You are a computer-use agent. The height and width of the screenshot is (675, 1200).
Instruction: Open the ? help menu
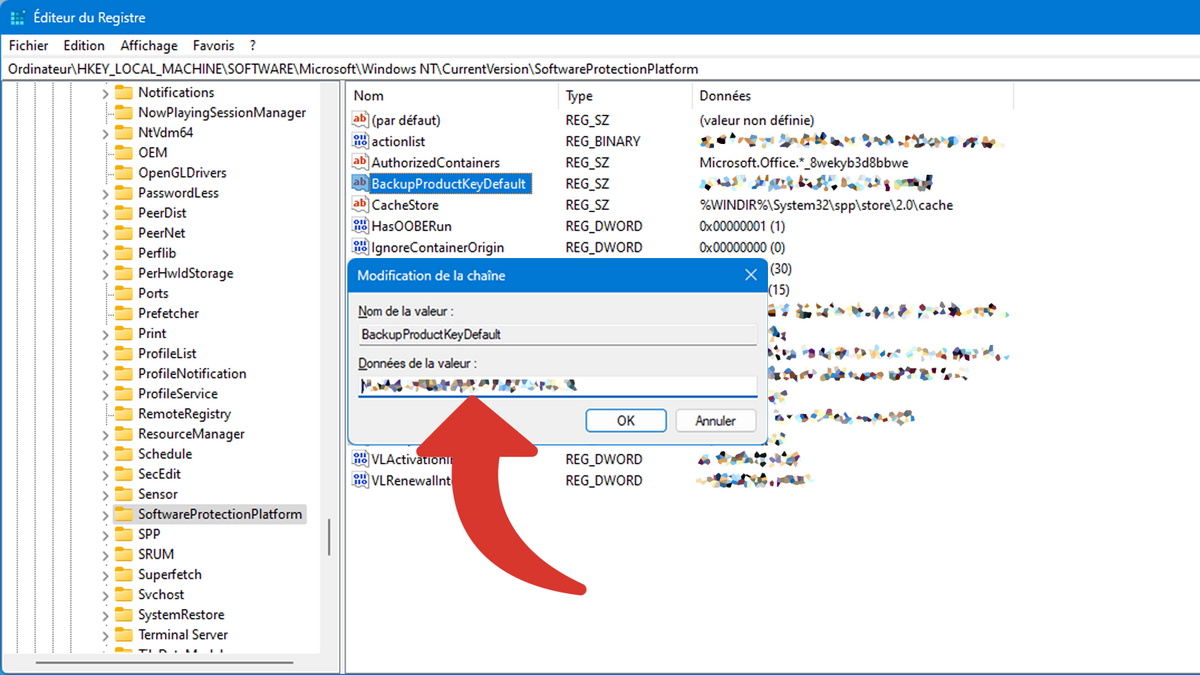253,45
